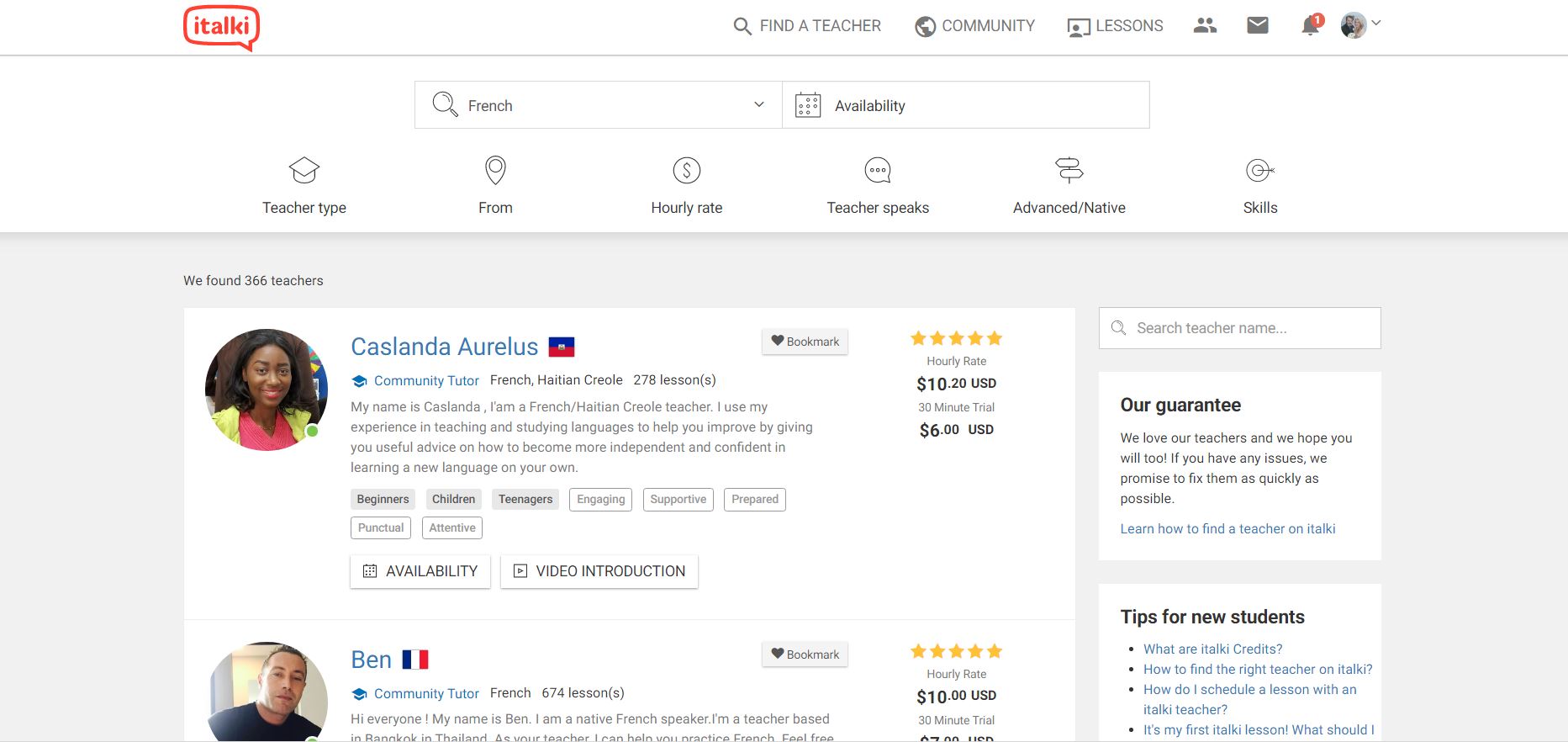
Task: Toggle Bookmark for Caslanda Aurelus
Action: click(x=805, y=342)
